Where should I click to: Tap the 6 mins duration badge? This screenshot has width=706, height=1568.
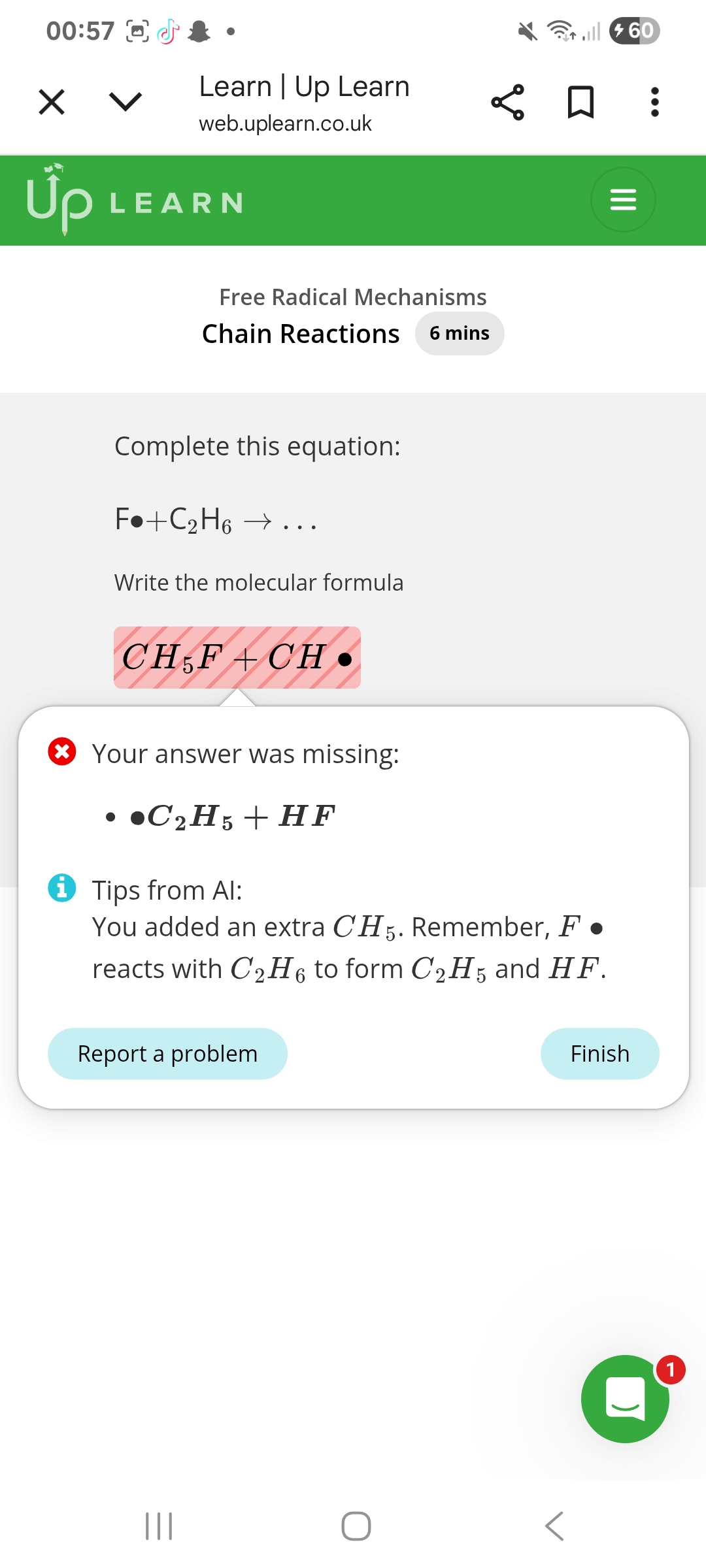click(460, 333)
